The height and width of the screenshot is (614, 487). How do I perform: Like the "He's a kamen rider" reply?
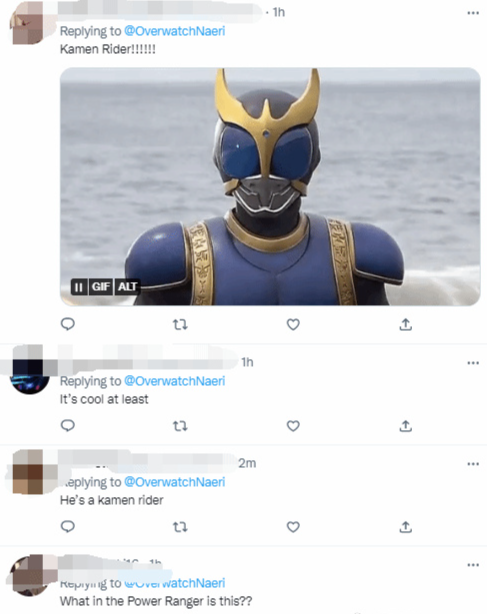[x=293, y=527]
